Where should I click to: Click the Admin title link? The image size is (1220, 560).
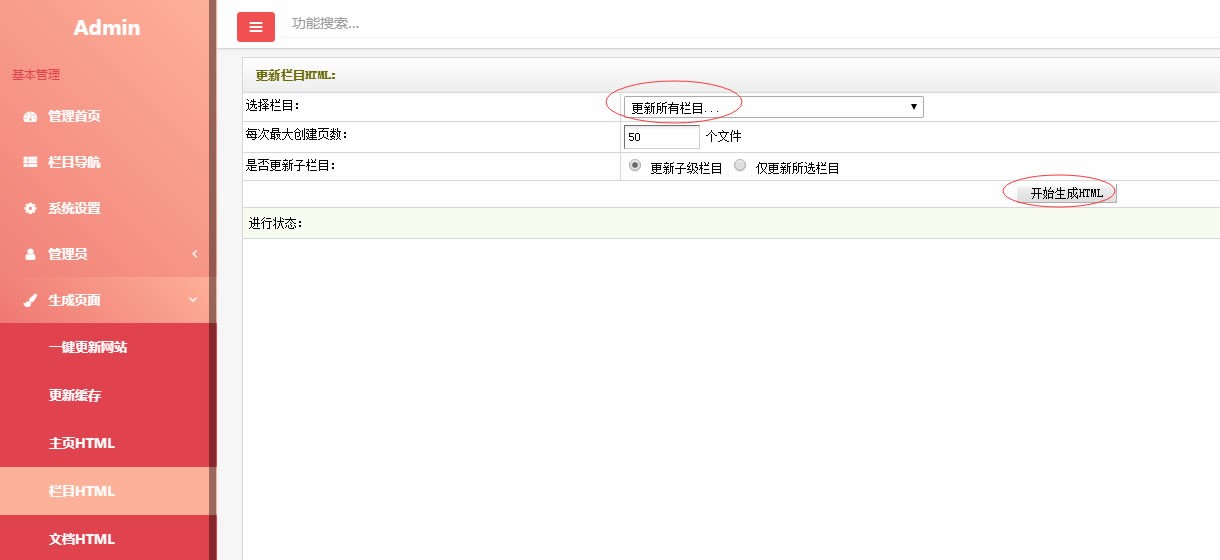107,28
